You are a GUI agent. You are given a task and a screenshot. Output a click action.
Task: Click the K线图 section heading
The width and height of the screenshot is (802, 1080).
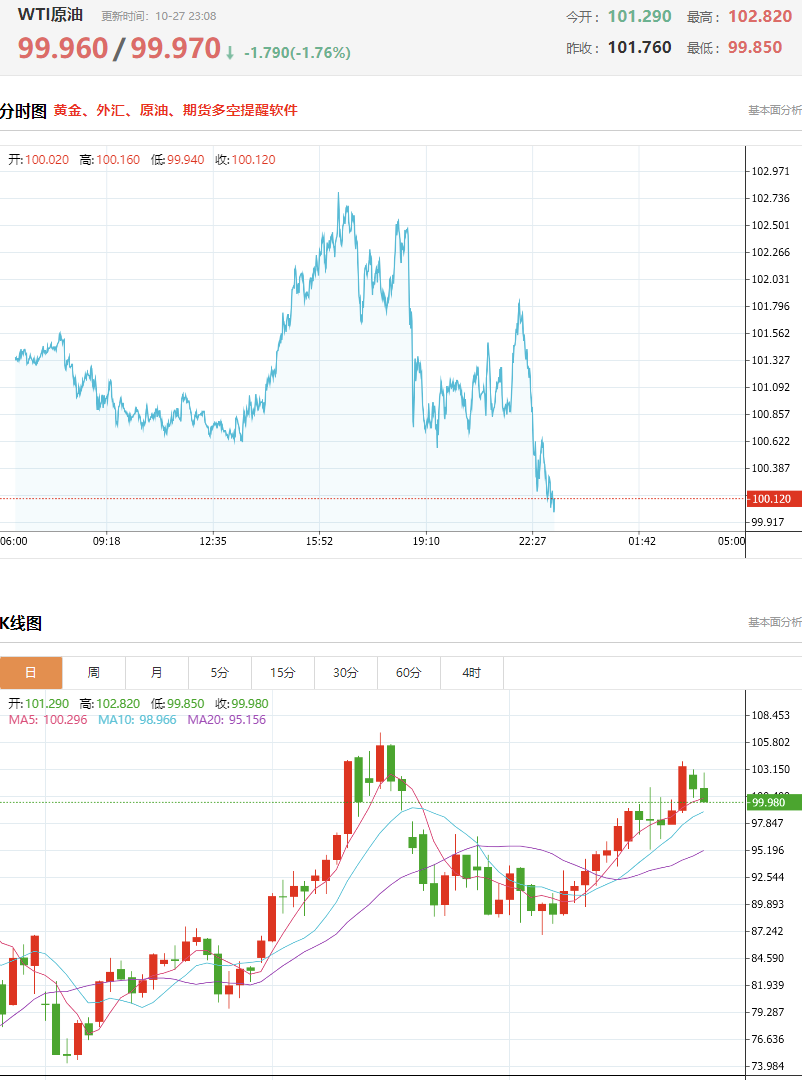pyautogui.click(x=21, y=623)
